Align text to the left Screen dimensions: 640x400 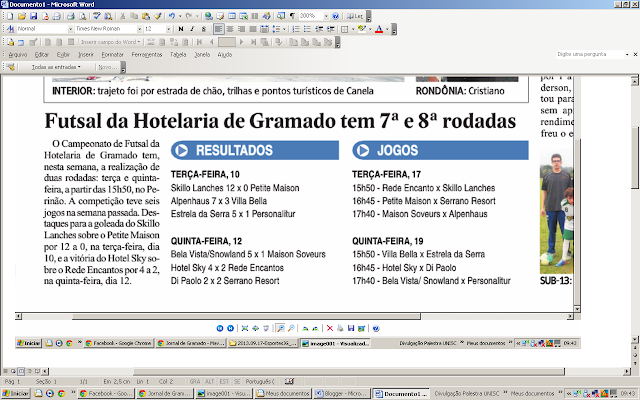pyautogui.click(x=218, y=29)
